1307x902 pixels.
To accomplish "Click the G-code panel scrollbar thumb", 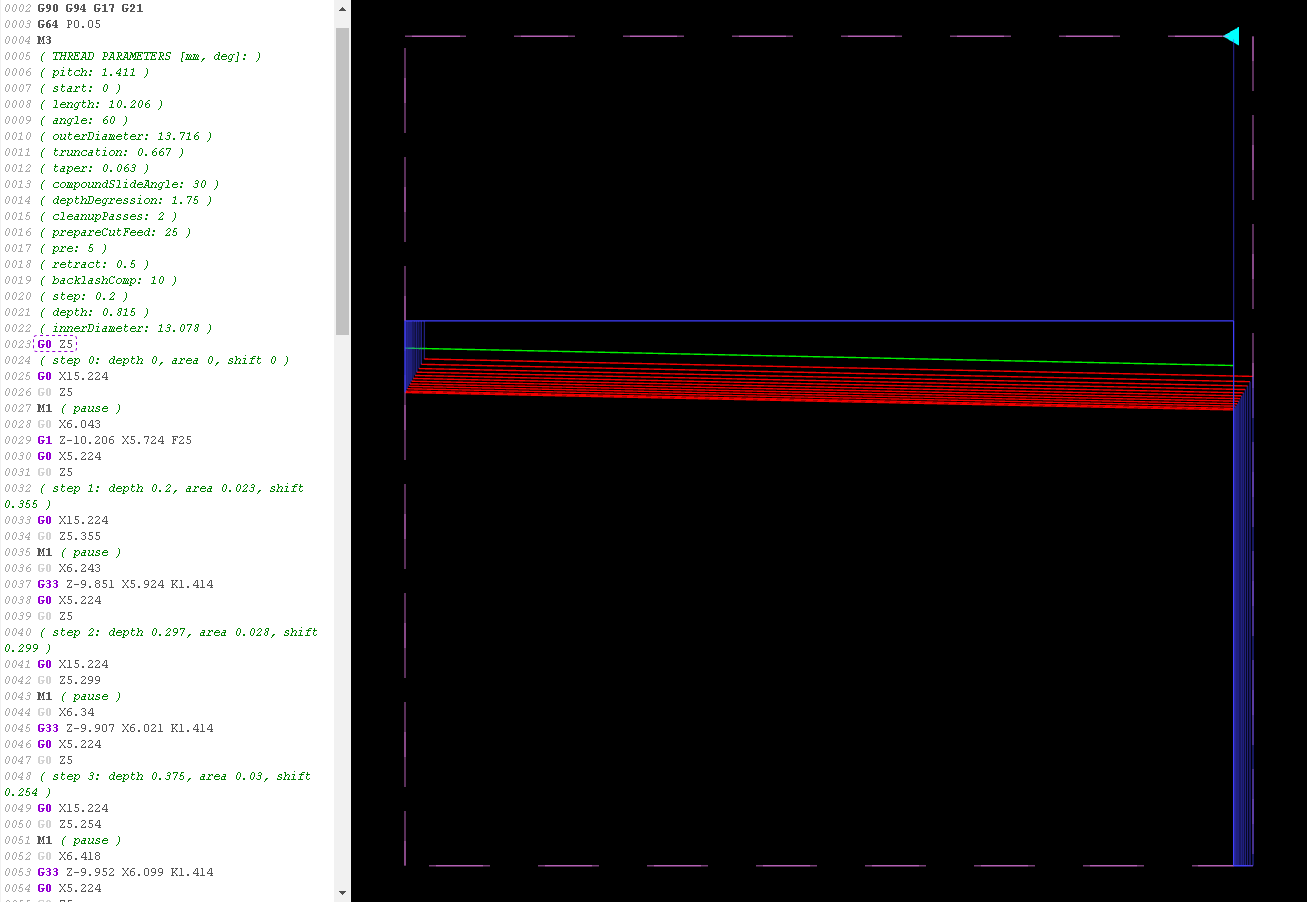I will [x=342, y=180].
